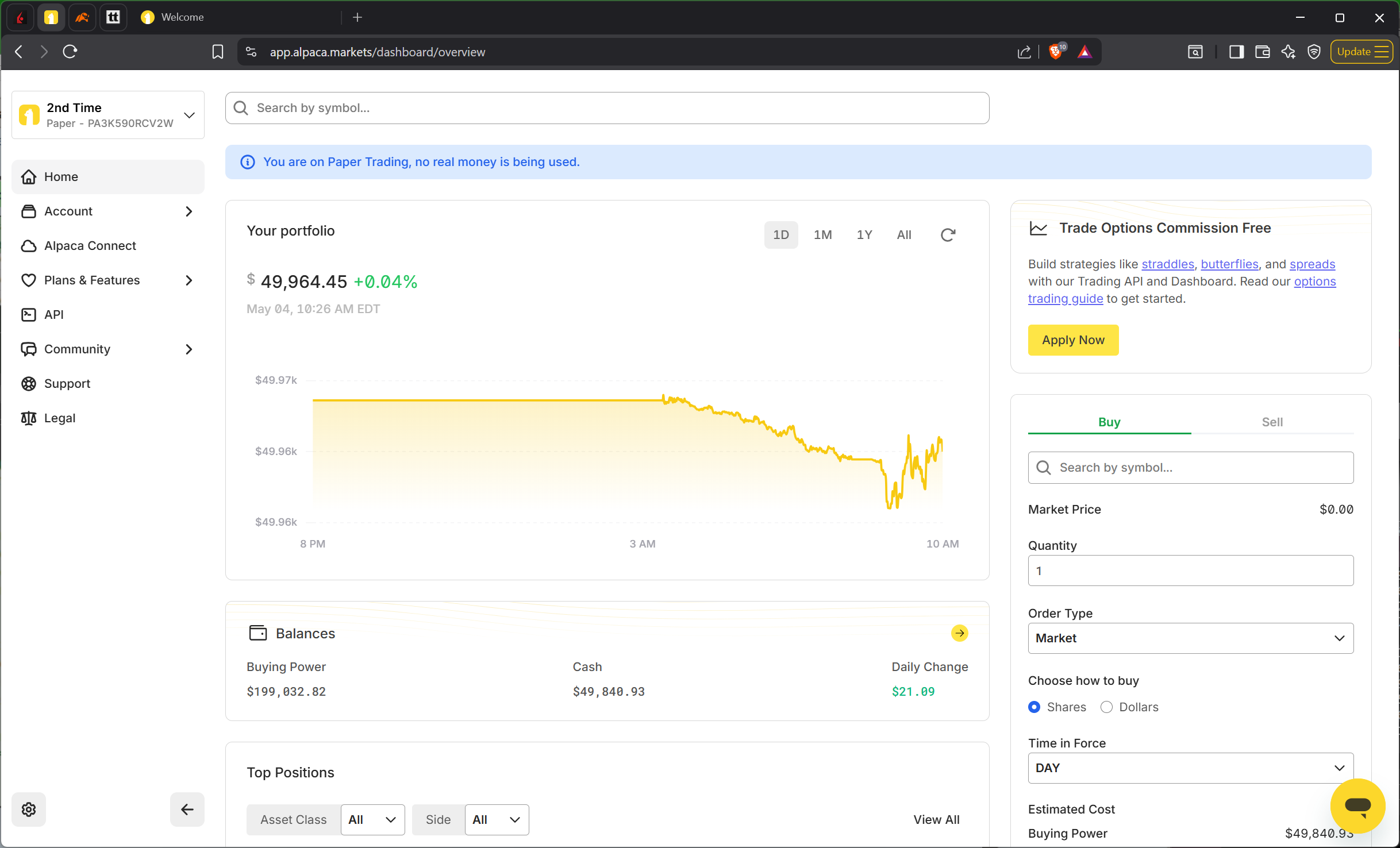Open Legal in the sidebar

pos(108,418)
